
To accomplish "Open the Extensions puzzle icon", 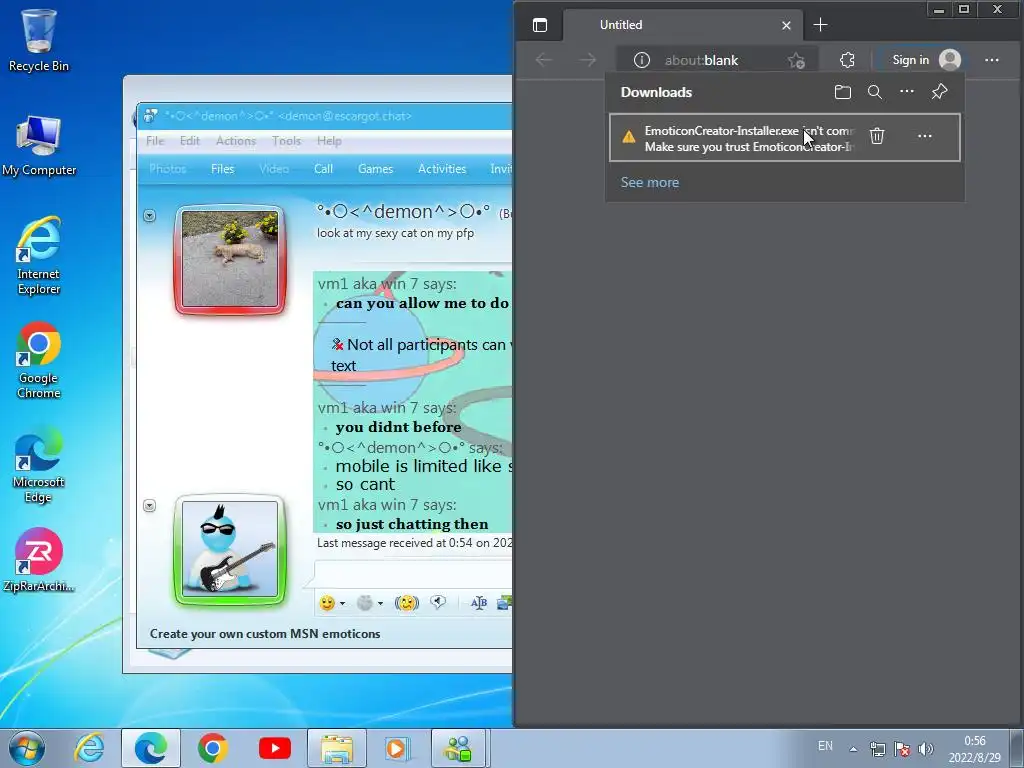I will pos(847,60).
